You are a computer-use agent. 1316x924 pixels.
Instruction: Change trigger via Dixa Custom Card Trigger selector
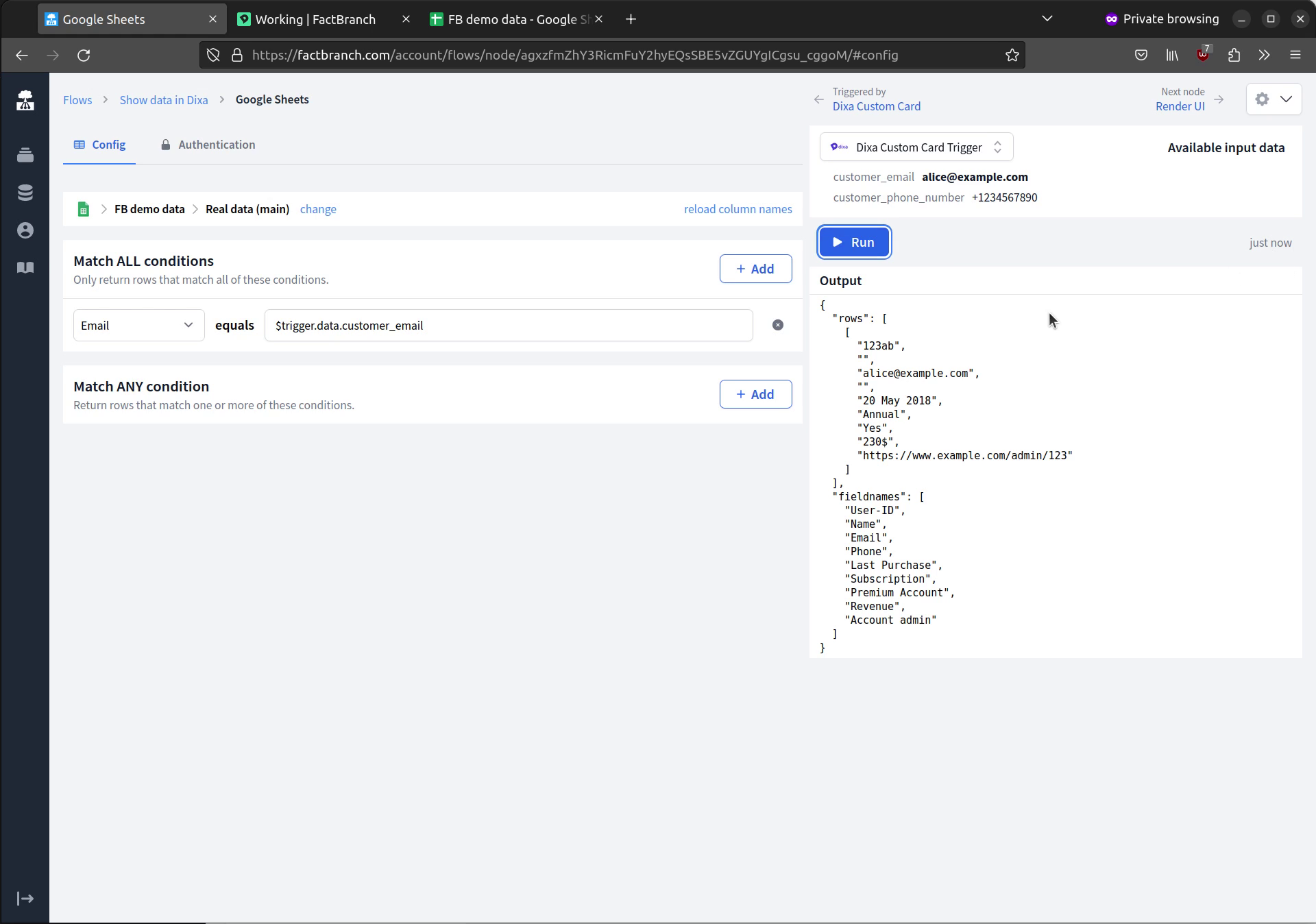click(x=916, y=147)
